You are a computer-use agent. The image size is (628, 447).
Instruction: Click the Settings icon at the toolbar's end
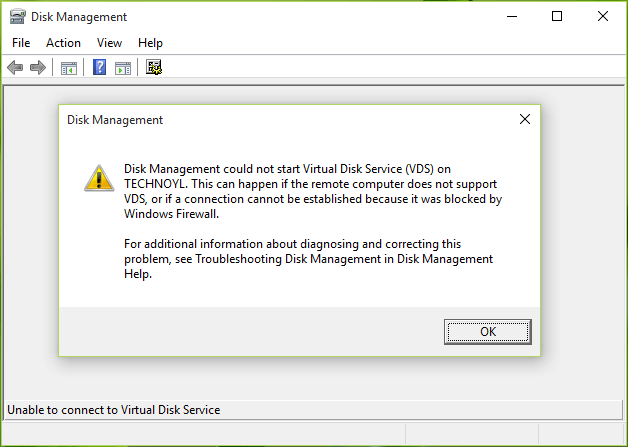pos(154,68)
